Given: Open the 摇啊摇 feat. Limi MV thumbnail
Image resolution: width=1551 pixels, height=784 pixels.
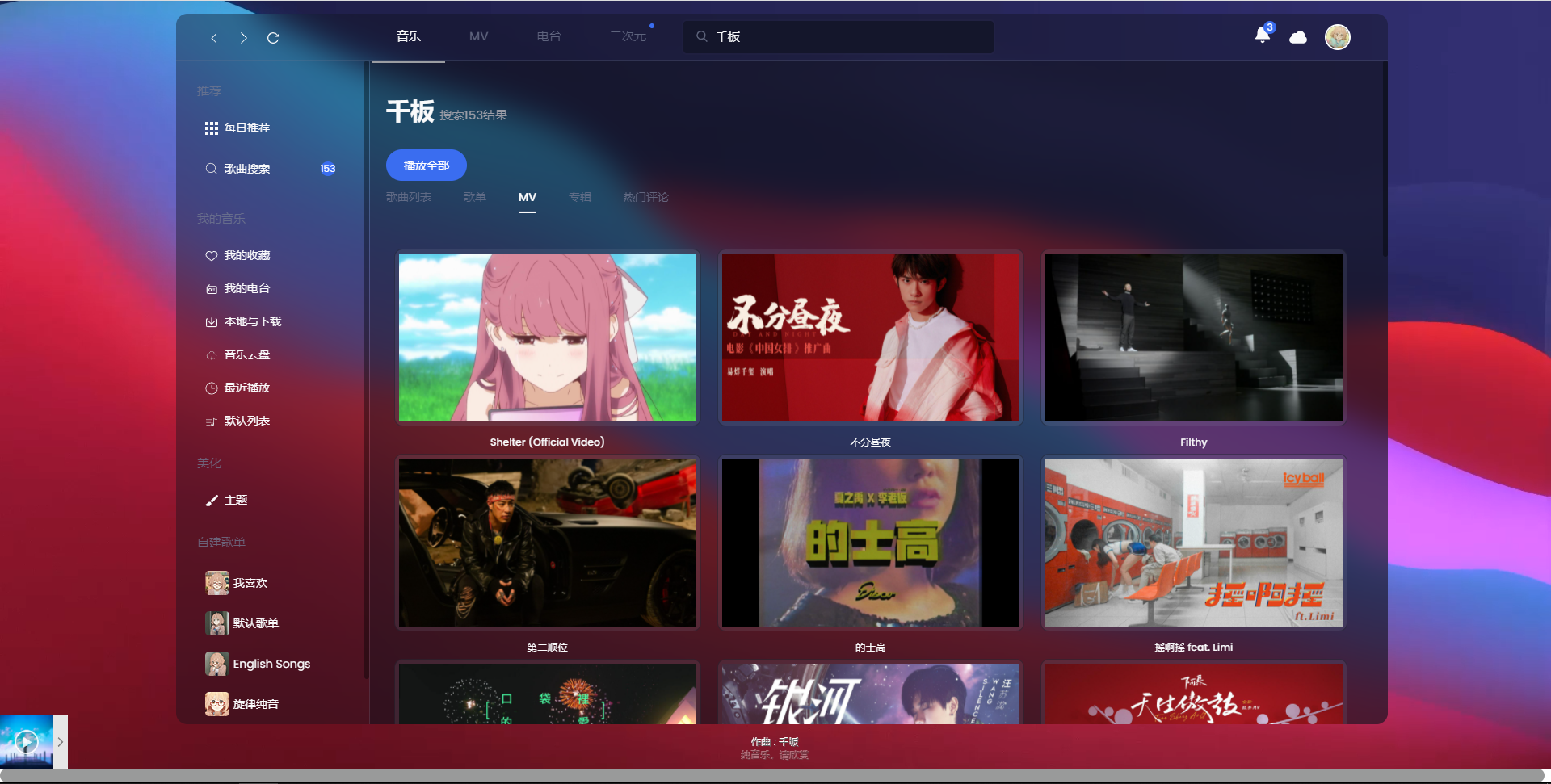Looking at the screenshot, I should point(1194,543).
